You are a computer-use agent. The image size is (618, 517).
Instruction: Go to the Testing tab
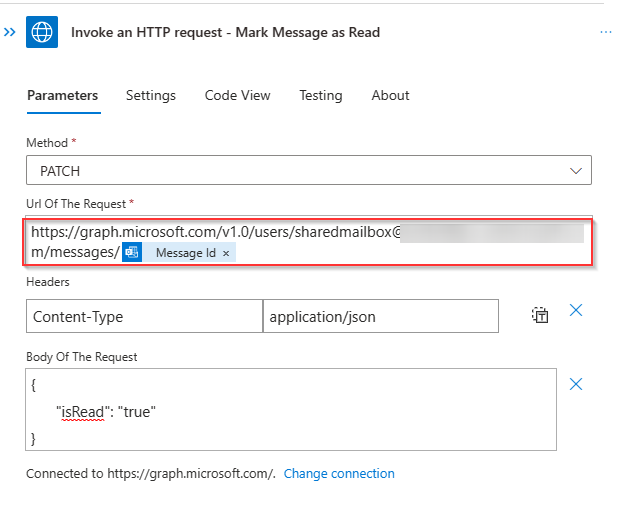[321, 95]
